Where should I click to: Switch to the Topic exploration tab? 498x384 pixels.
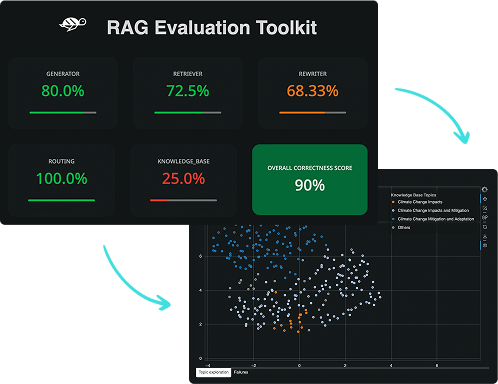coord(214,372)
